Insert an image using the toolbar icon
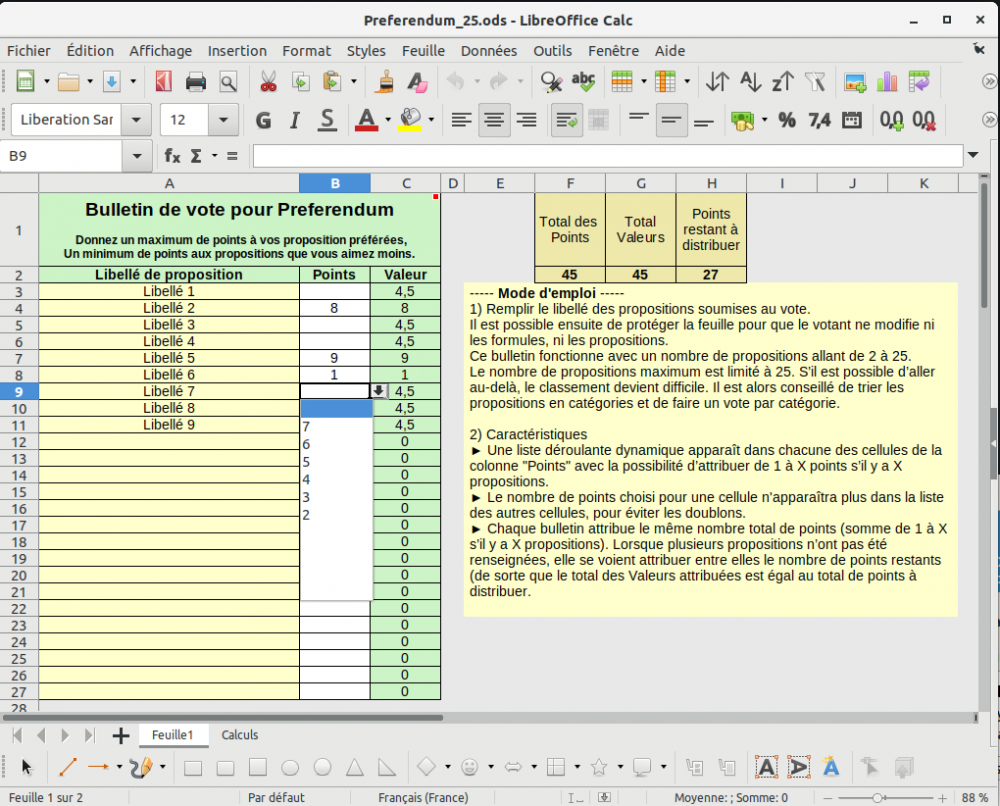The width and height of the screenshot is (1000, 806). point(855,82)
